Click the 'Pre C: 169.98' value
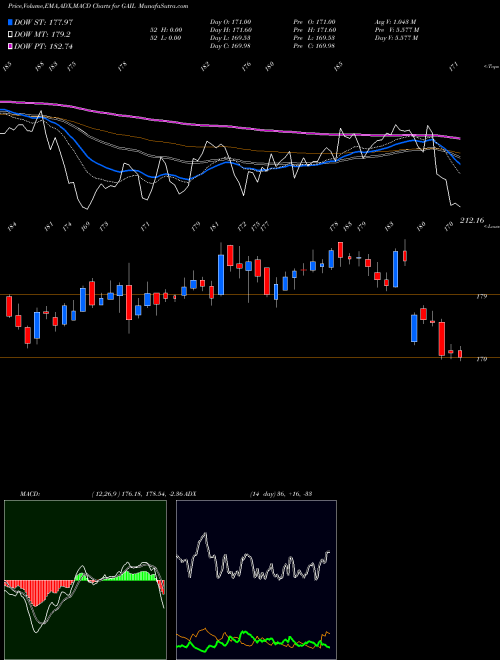 (314, 46)
